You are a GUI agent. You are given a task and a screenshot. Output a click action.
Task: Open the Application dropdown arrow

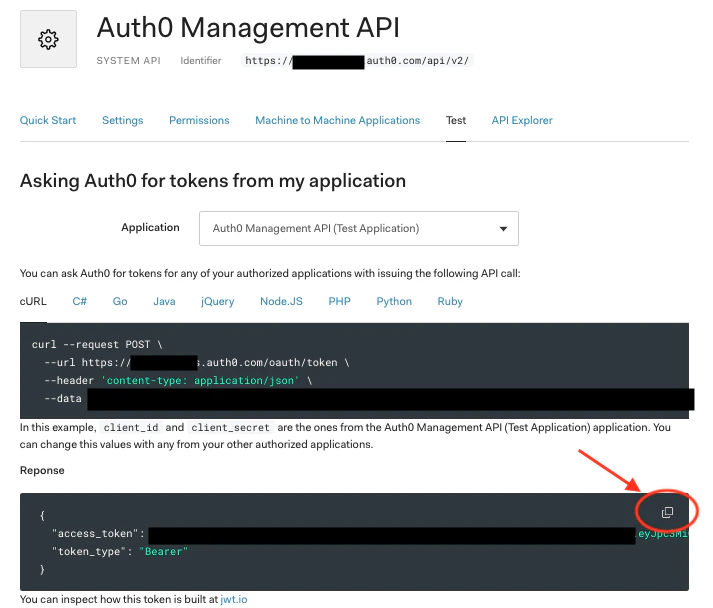point(503,229)
